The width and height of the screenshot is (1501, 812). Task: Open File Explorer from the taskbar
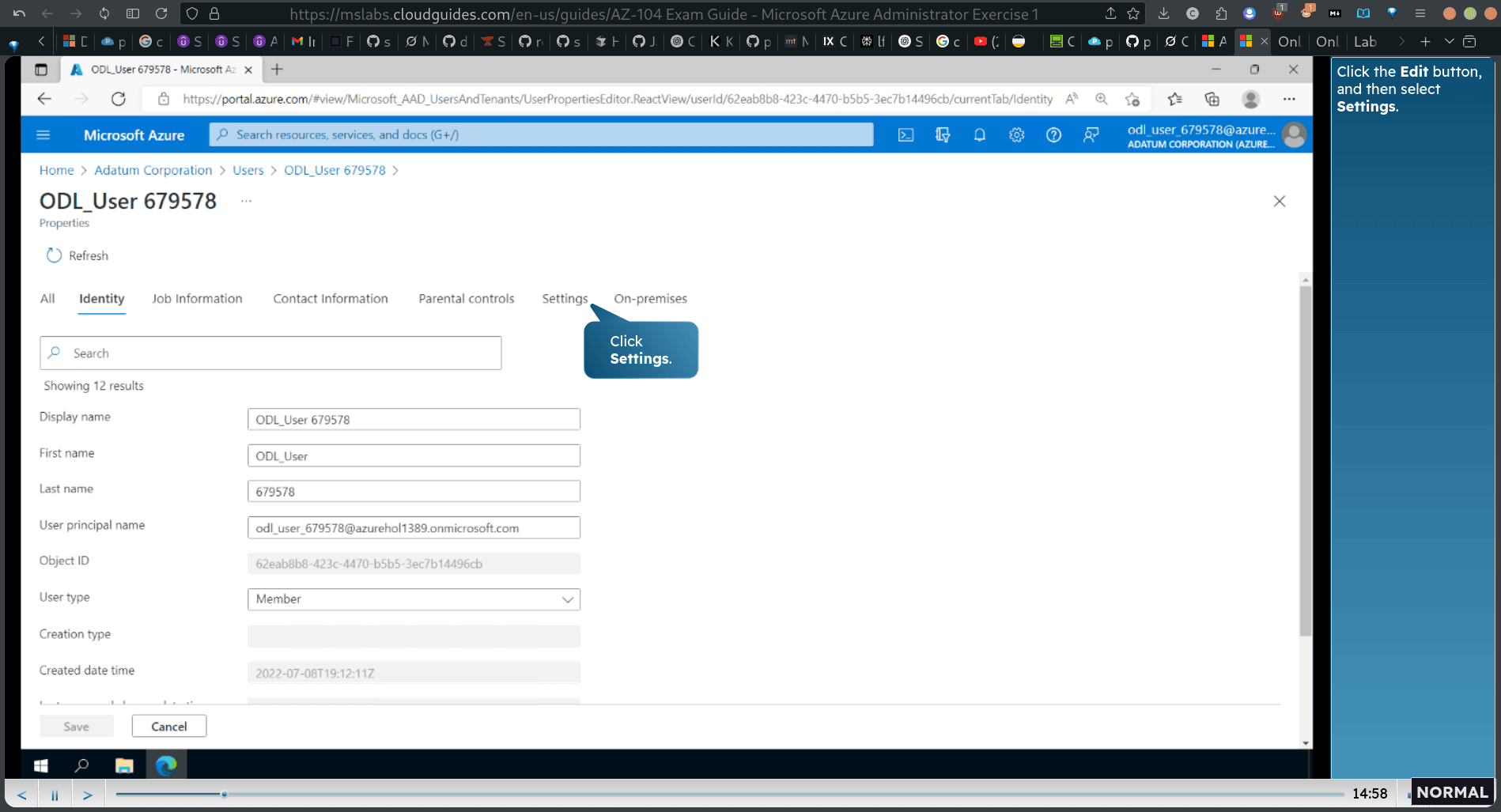point(124,765)
